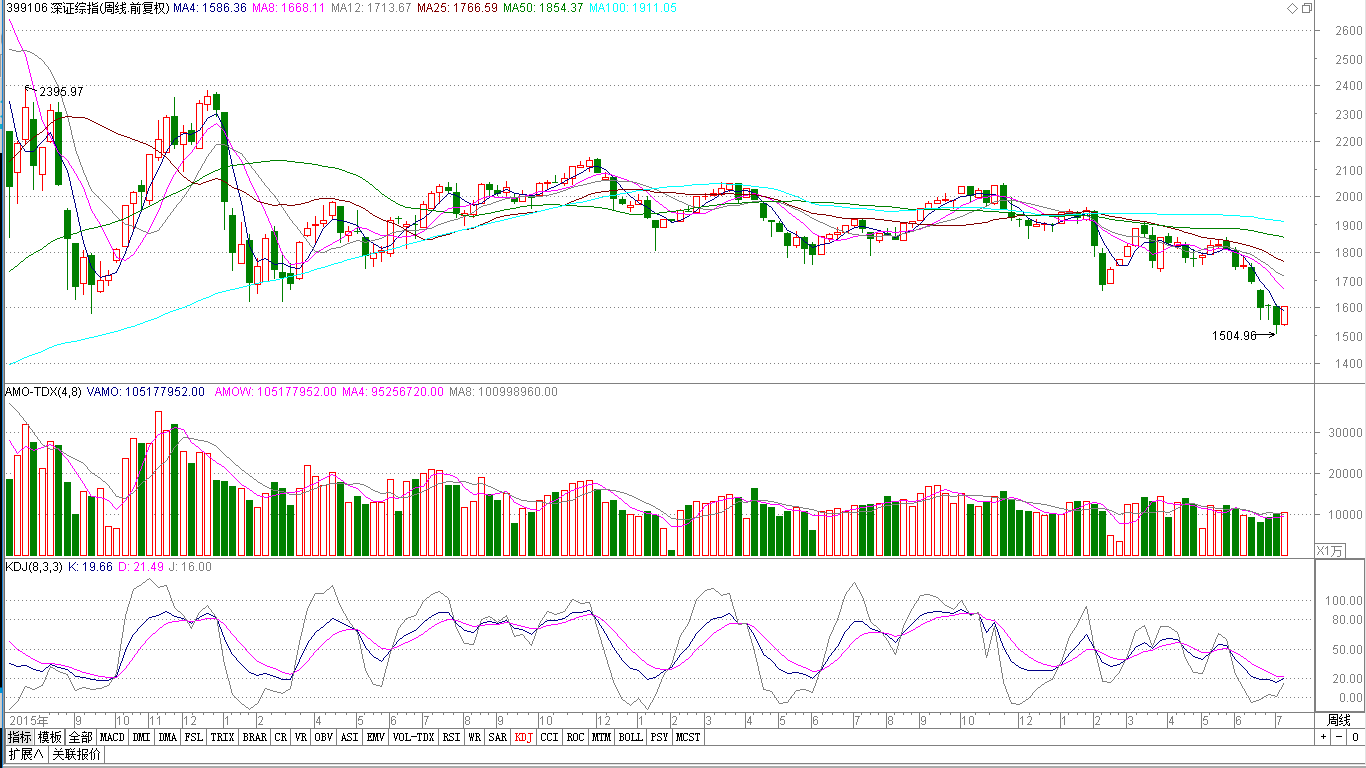Click the J: 16.00 value

click(191, 566)
